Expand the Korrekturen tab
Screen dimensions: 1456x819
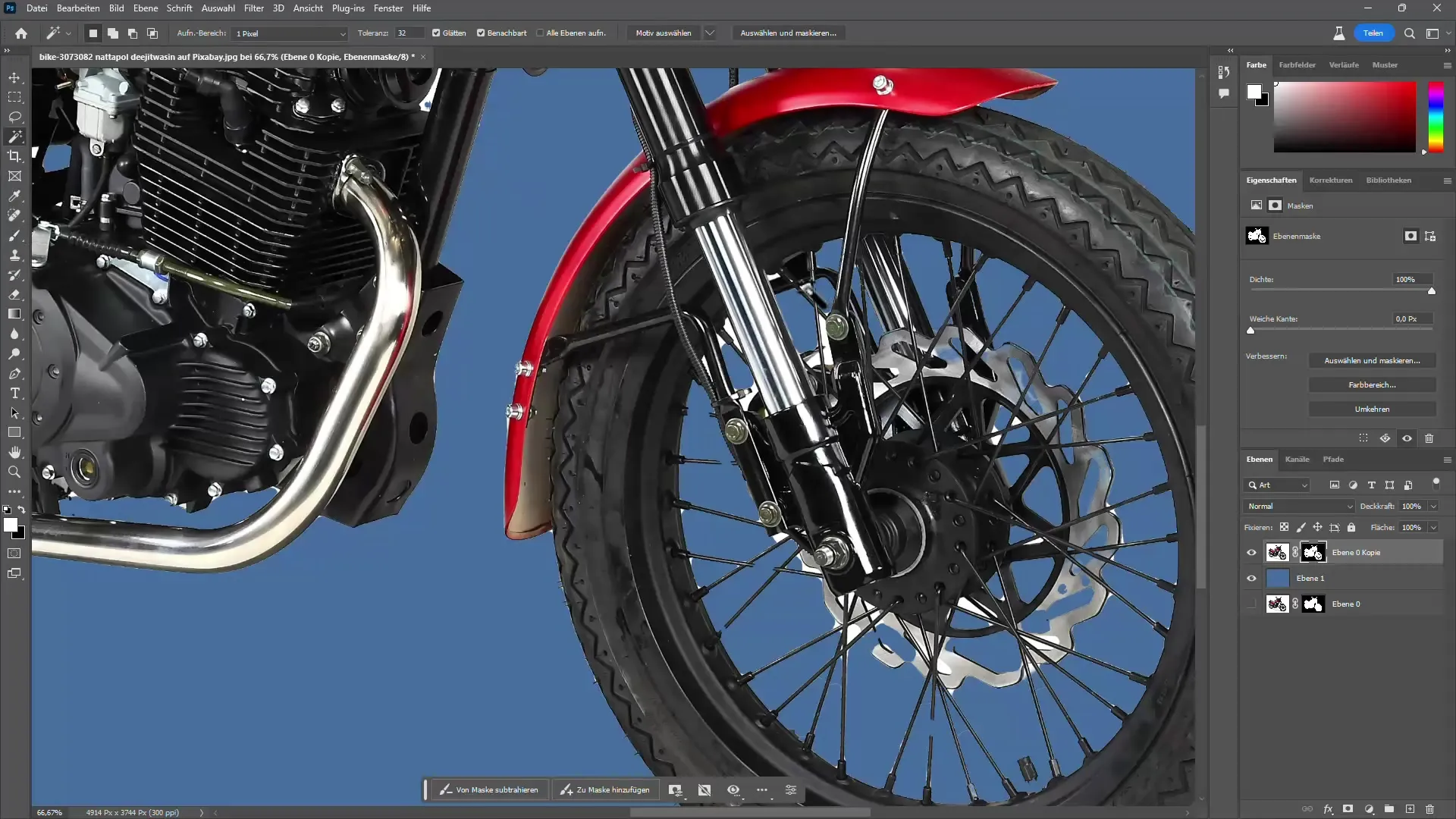coord(1331,180)
